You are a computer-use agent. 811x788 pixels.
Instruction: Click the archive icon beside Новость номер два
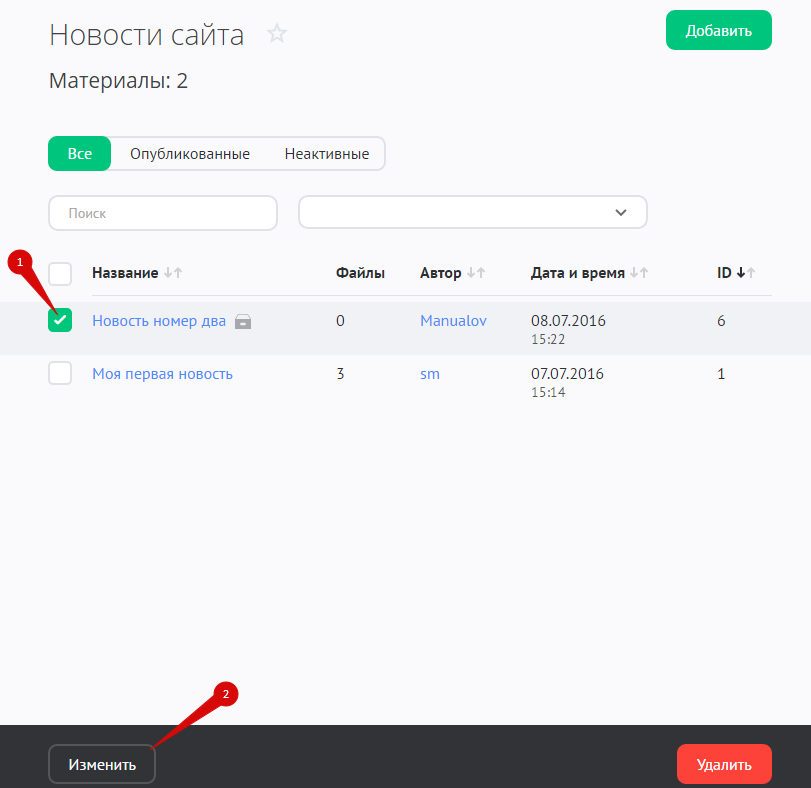(243, 322)
